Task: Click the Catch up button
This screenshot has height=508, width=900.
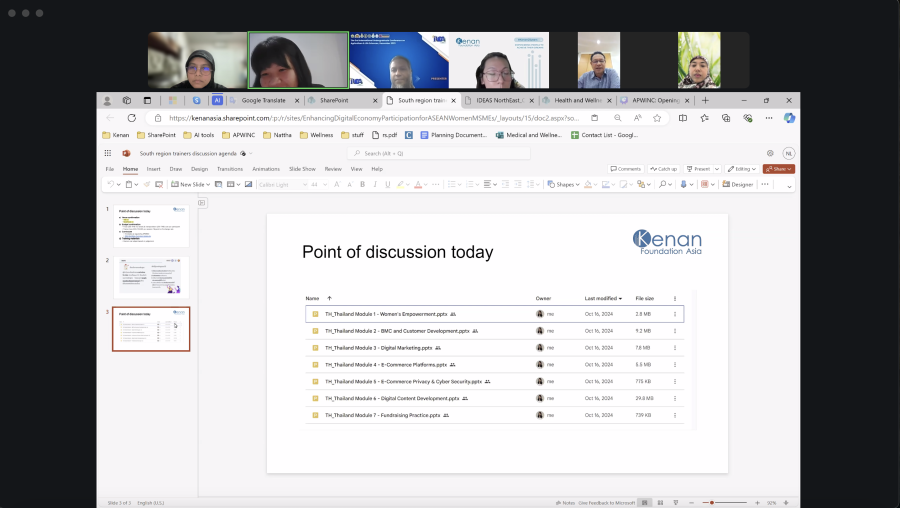Action: 664,169
